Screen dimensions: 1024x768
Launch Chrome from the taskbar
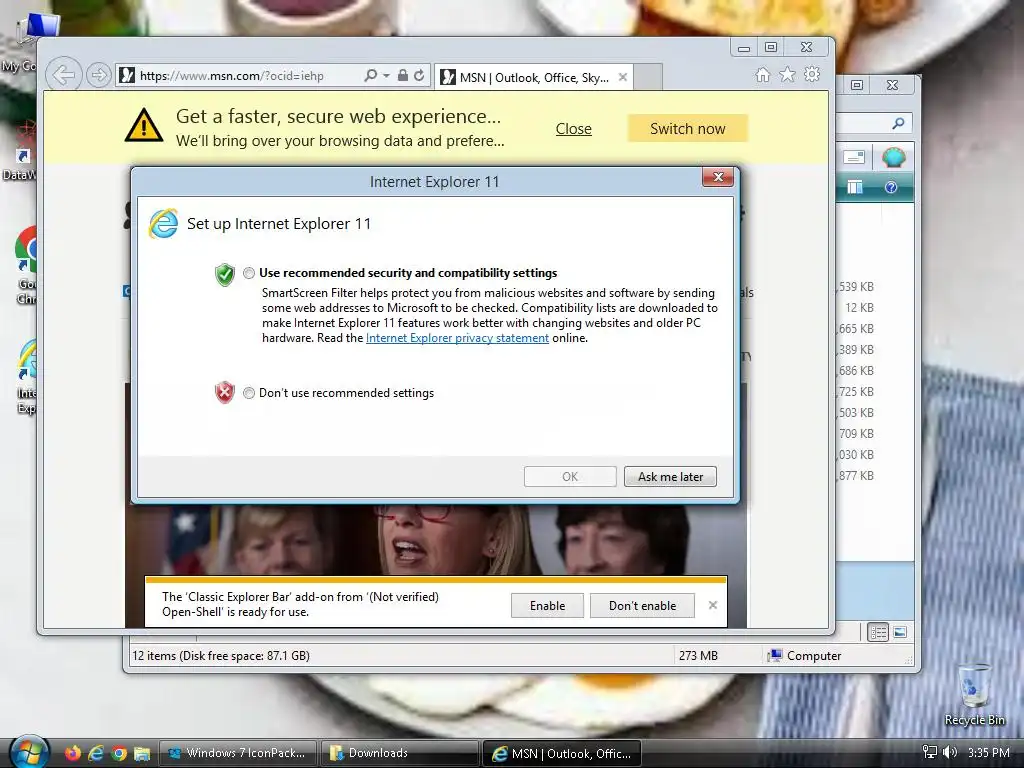coord(119,753)
